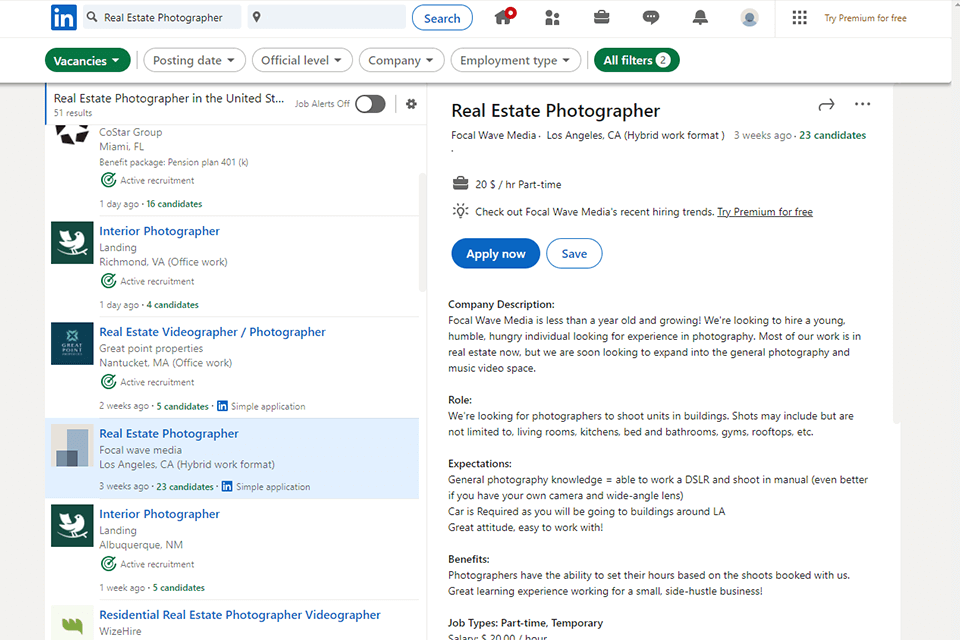Click lightbulb hiring trends icon
960x640 pixels.
tap(460, 211)
